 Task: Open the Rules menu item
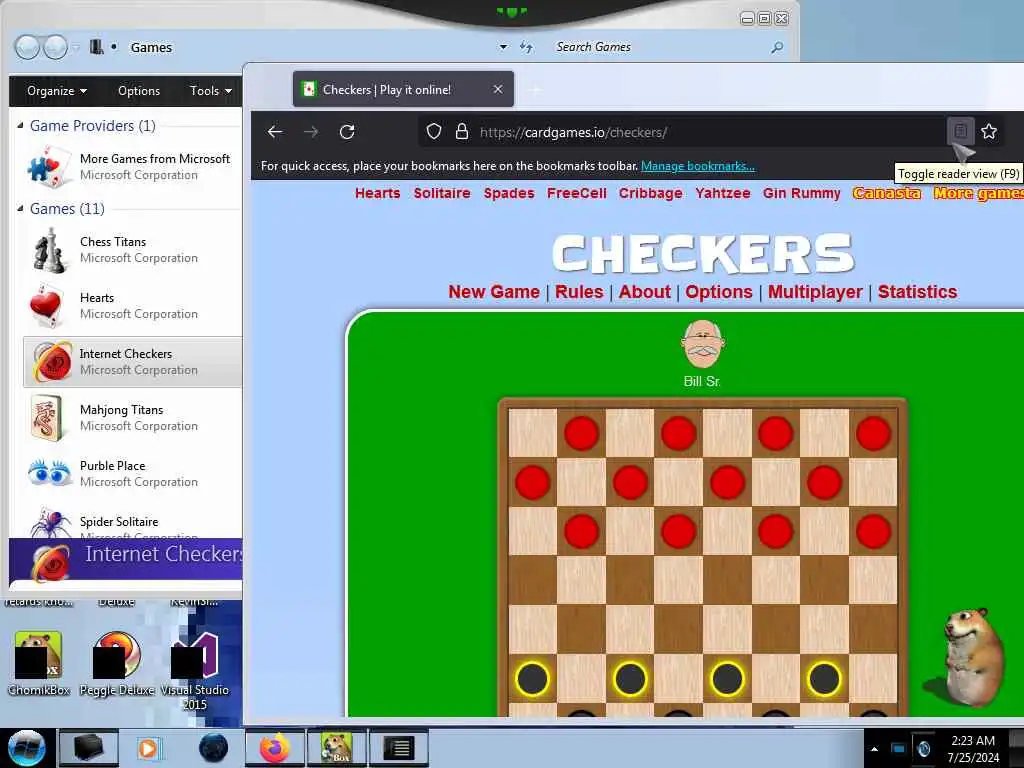579,292
